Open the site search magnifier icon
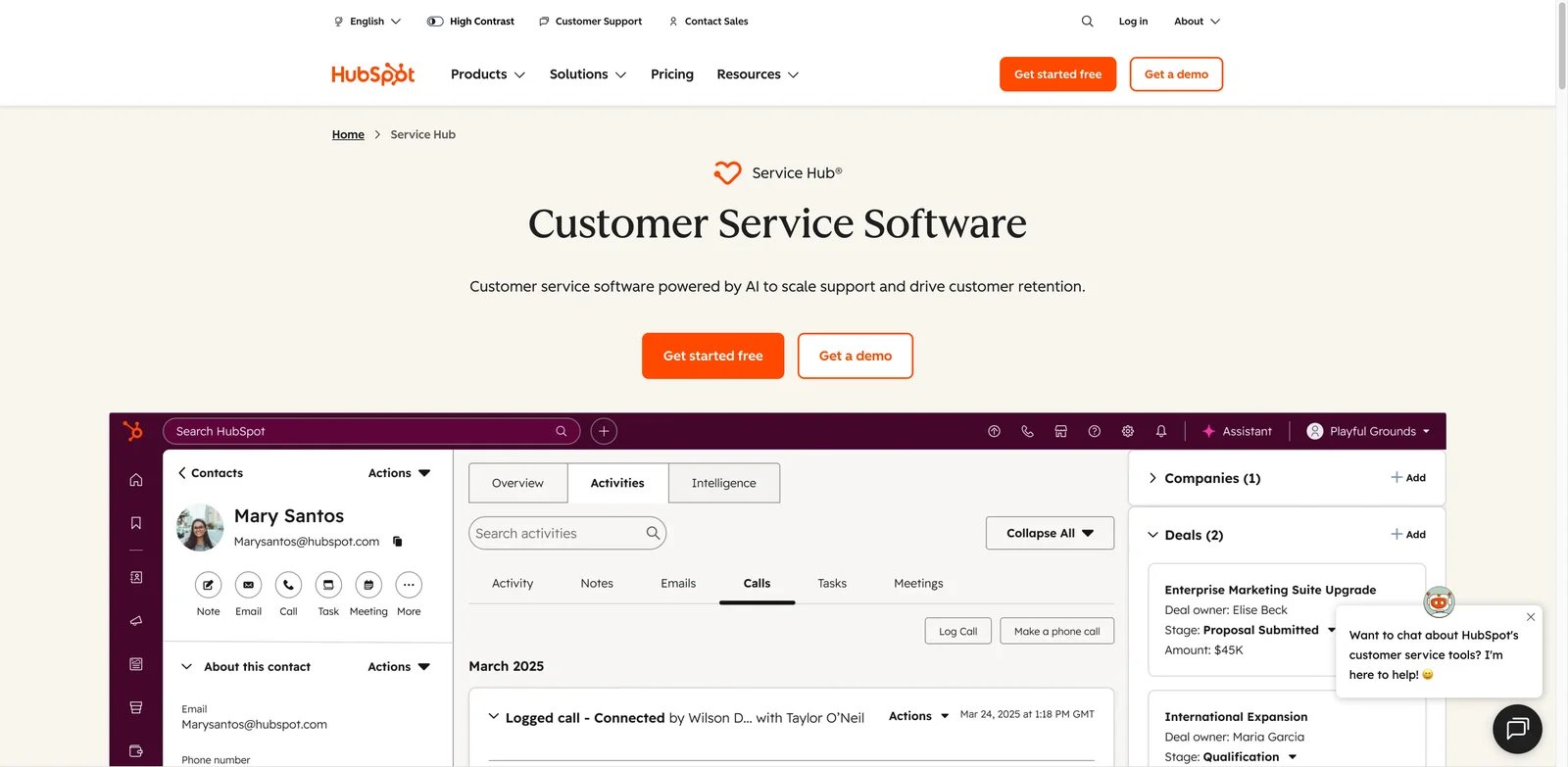This screenshot has width=1568, height=767. (1087, 21)
